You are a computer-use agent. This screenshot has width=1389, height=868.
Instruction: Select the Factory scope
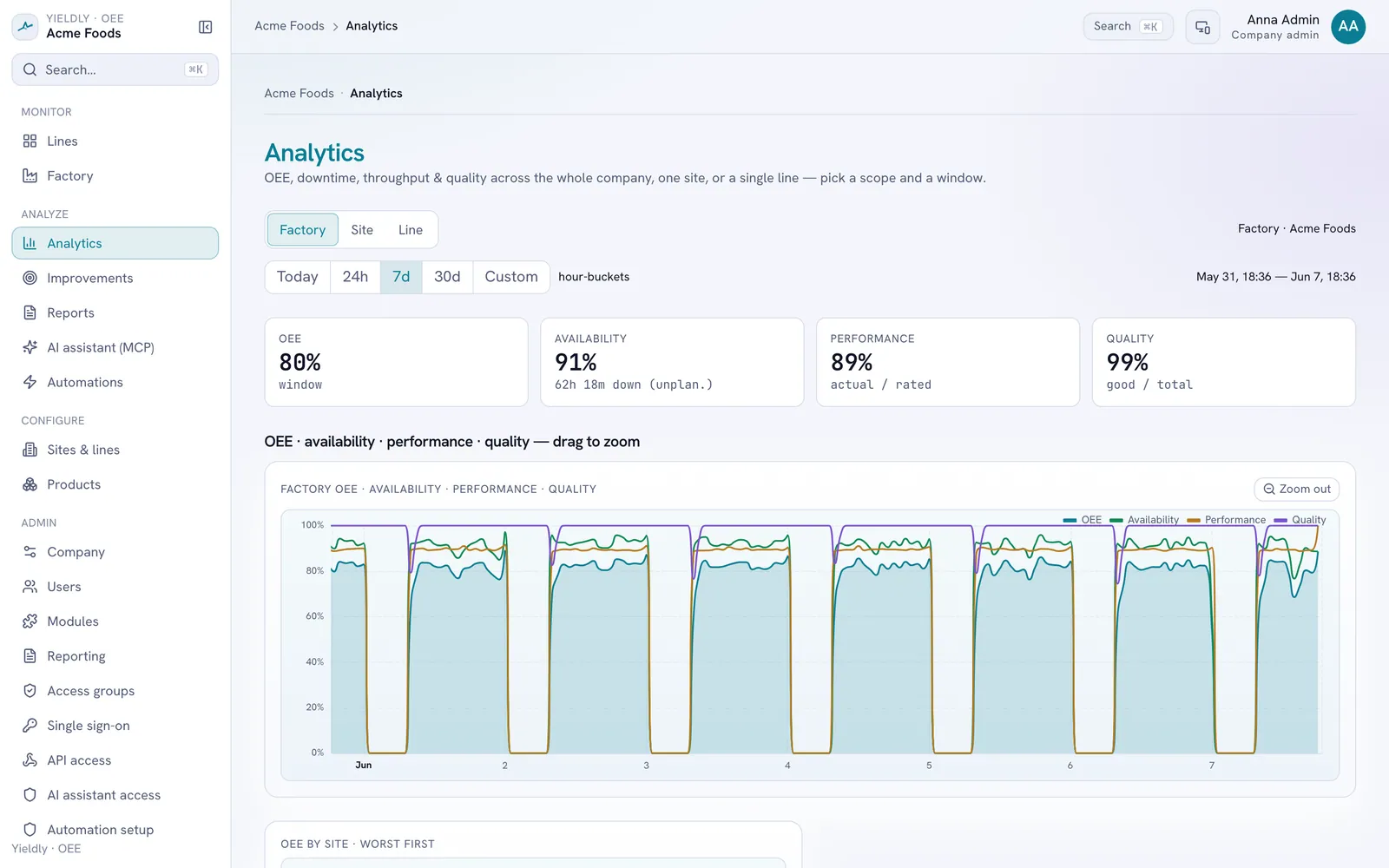[x=302, y=230]
